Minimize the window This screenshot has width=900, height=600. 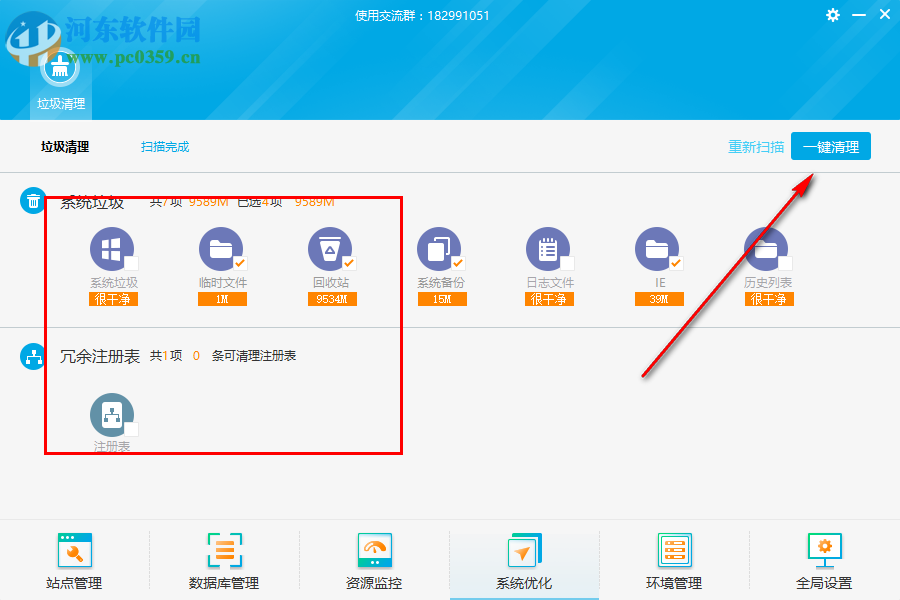click(859, 16)
